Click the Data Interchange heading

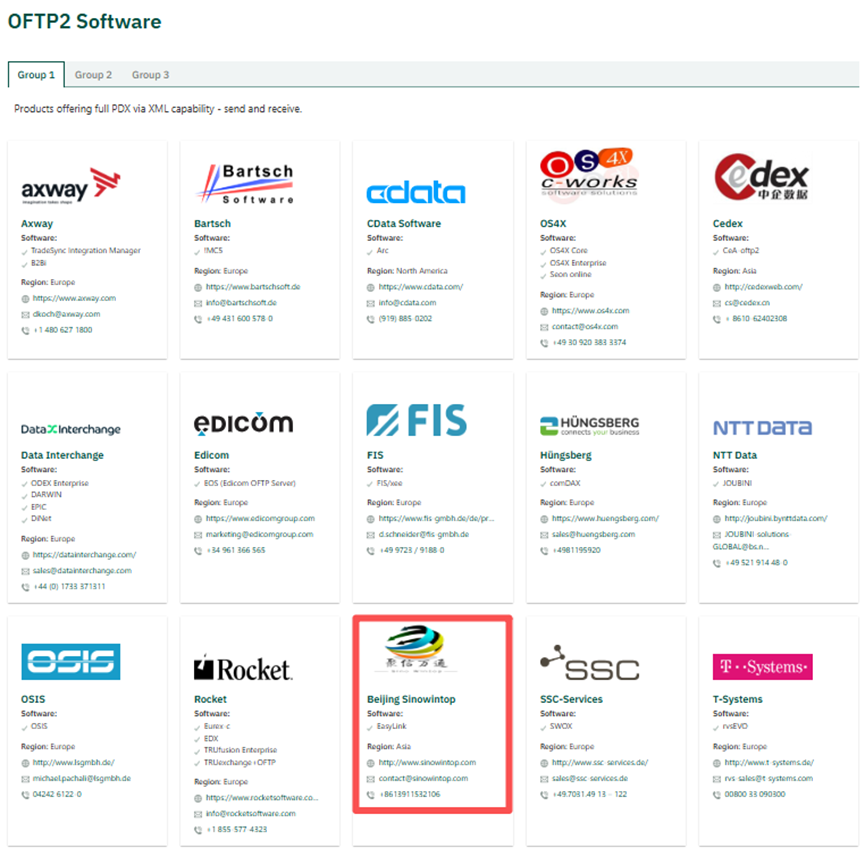[62, 455]
